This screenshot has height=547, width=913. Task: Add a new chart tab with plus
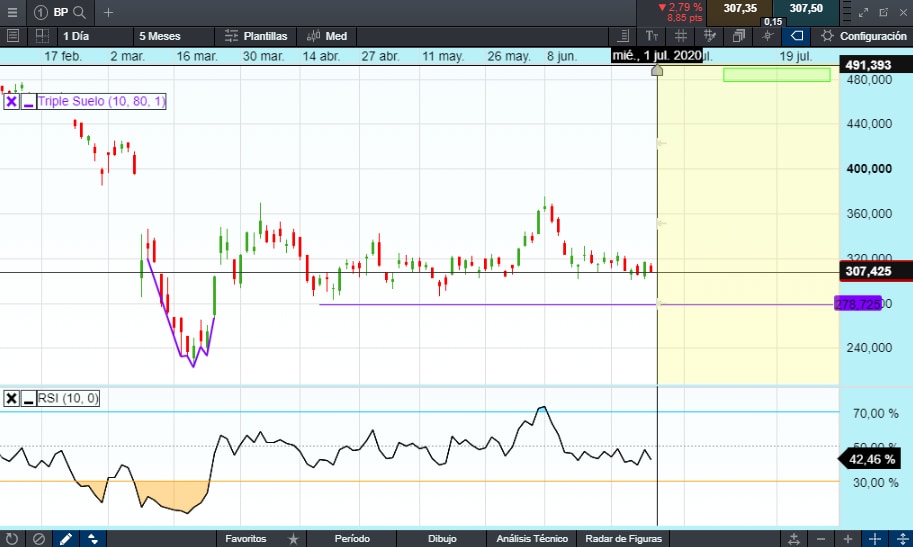coord(108,12)
